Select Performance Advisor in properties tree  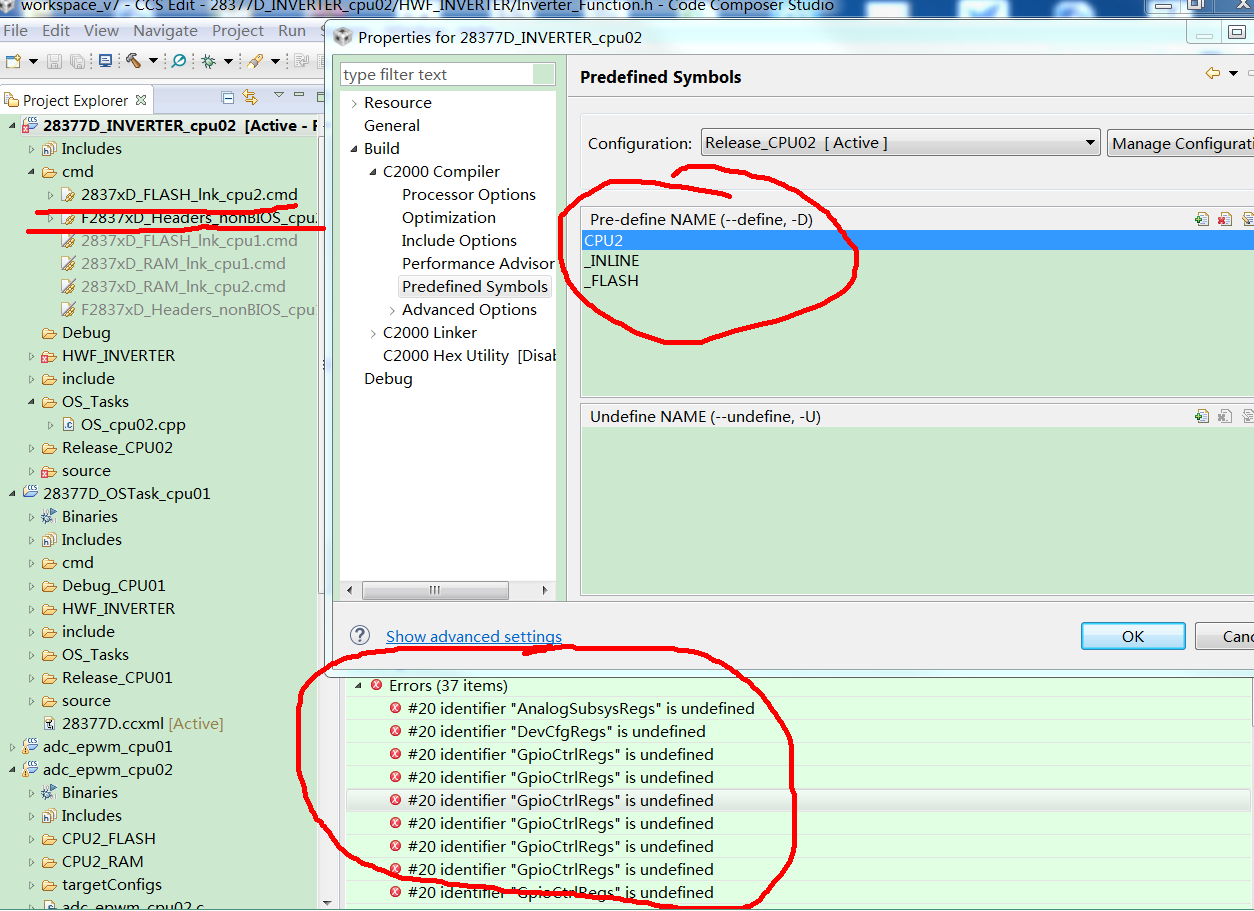478,264
